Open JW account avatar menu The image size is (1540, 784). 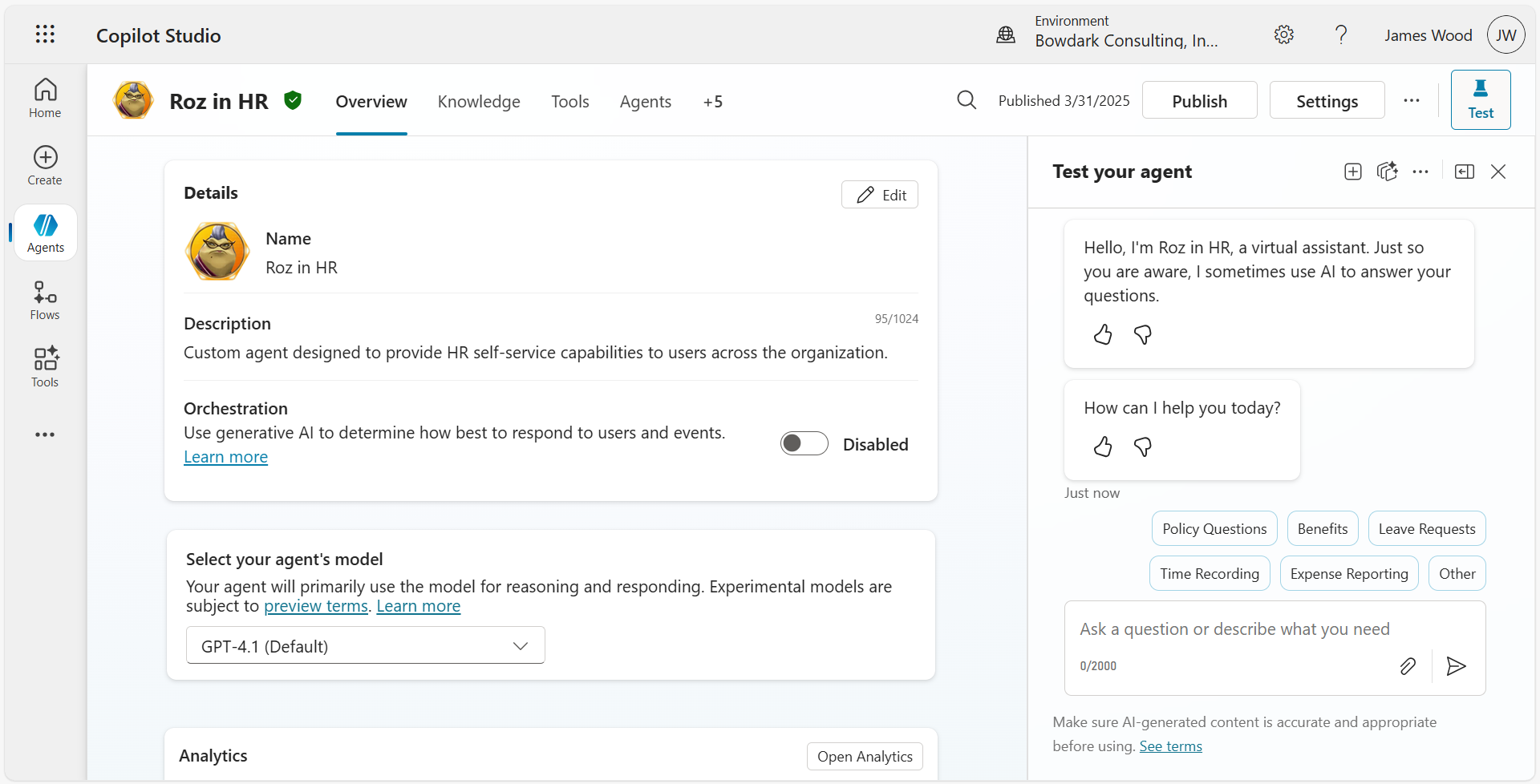click(1506, 34)
